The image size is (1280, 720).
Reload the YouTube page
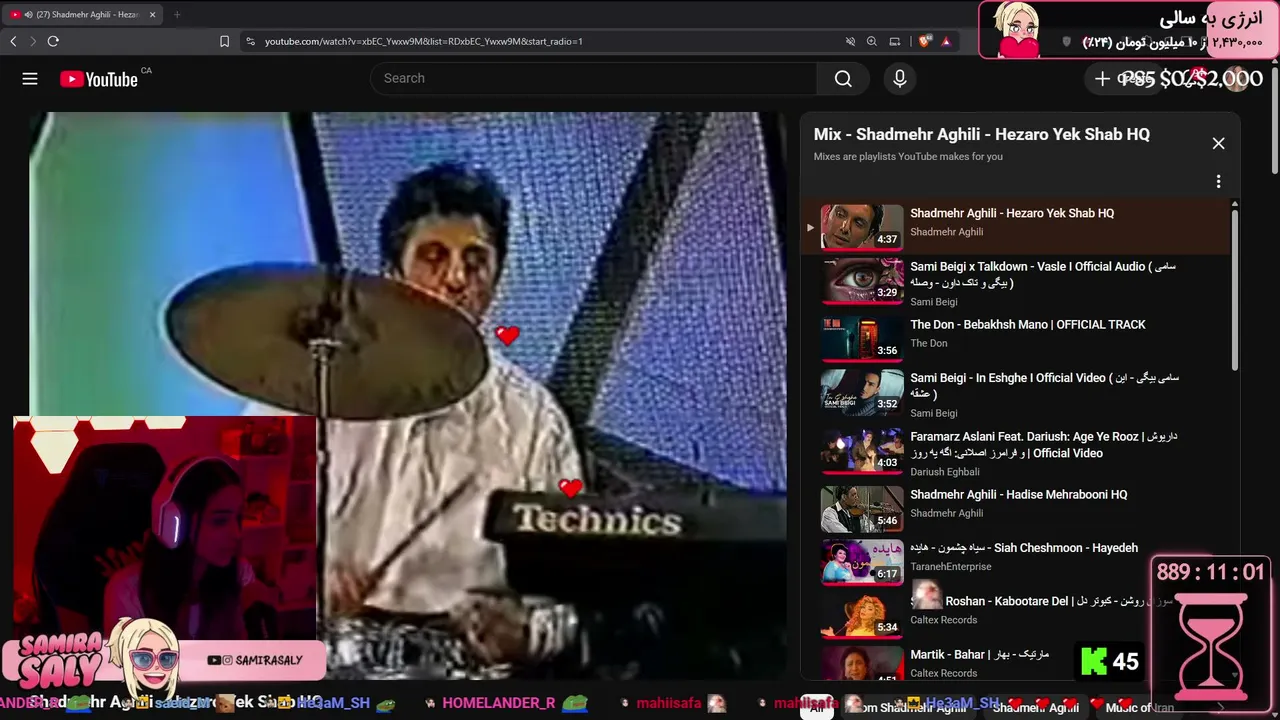(x=53, y=41)
